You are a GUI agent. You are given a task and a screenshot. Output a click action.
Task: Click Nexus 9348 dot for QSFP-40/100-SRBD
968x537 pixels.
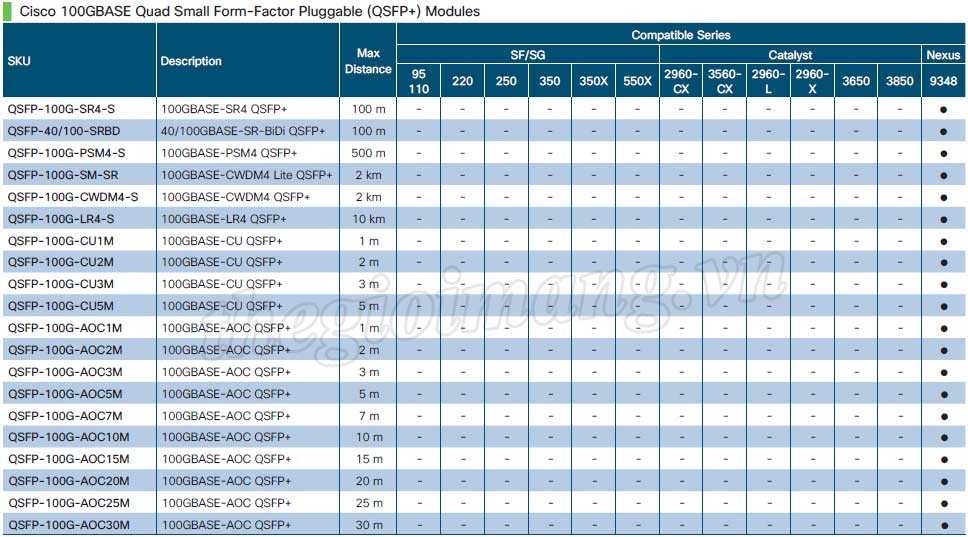click(x=943, y=132)
